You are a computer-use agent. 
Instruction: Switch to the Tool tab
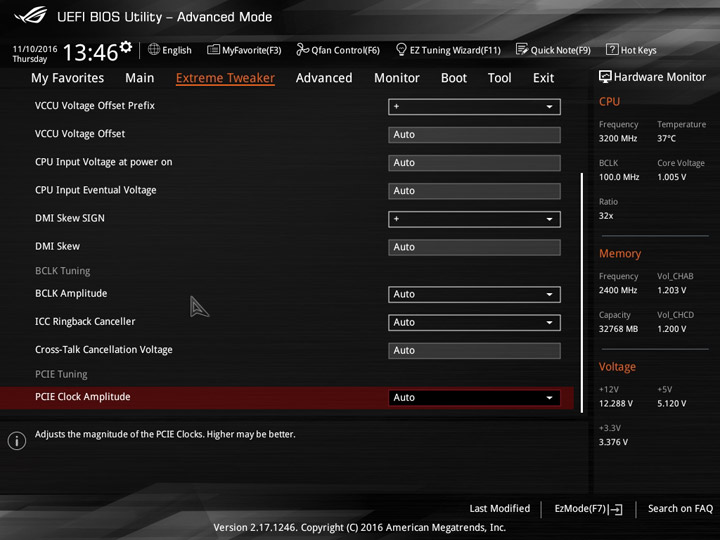500,78
